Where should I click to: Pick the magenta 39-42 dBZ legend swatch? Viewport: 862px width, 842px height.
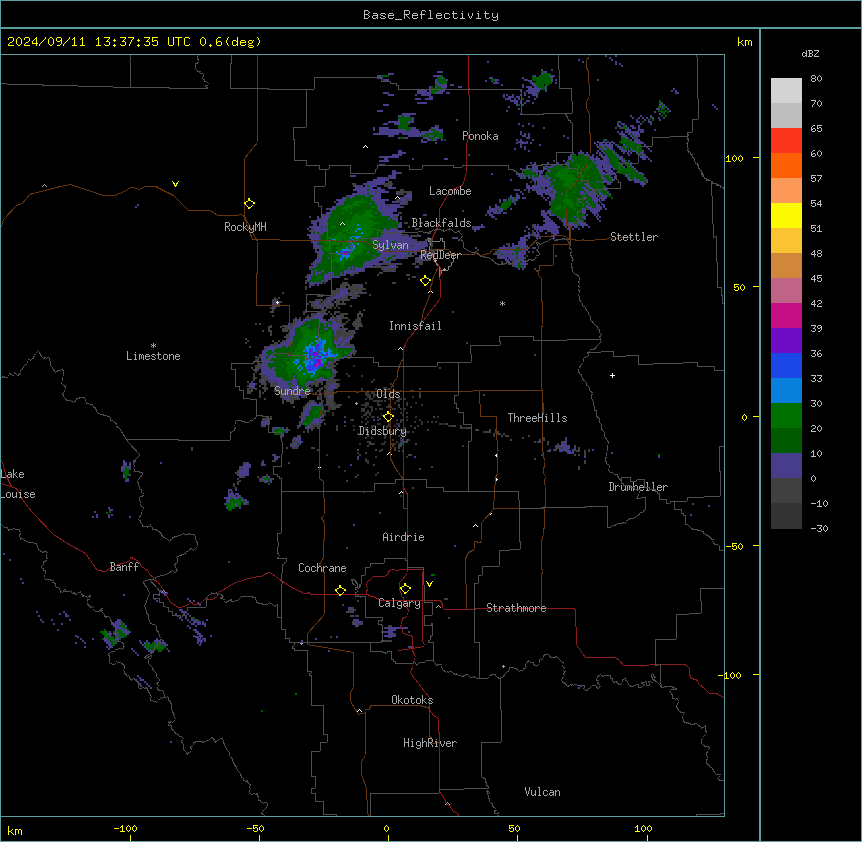tap(786, 315)
